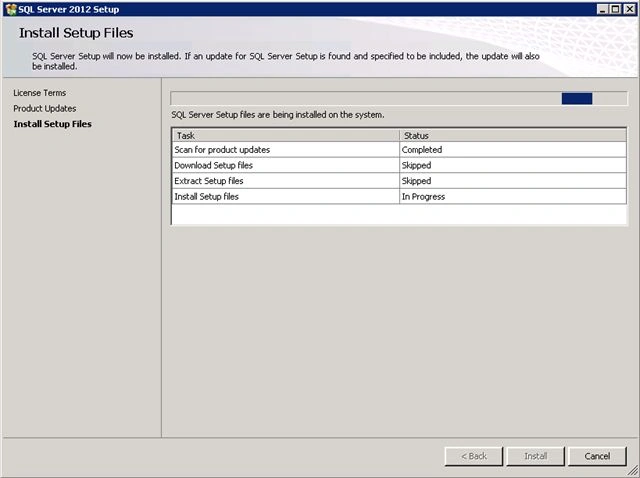
Task: Click the Task column header
Action: (286, 136)
